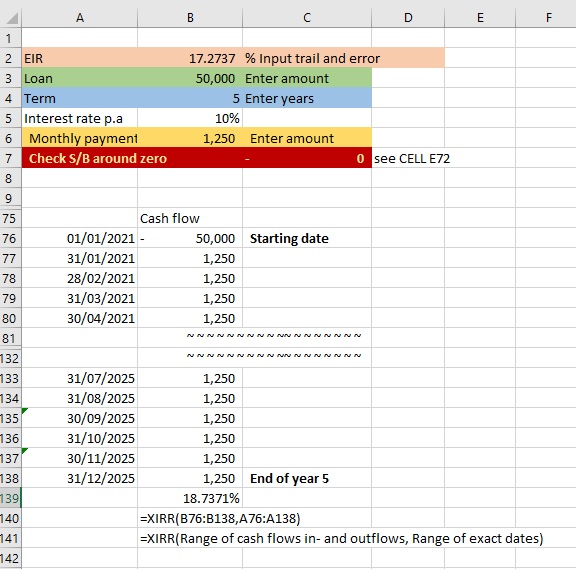Select row 139 header

pyautogui.click(x=10, y=498)
